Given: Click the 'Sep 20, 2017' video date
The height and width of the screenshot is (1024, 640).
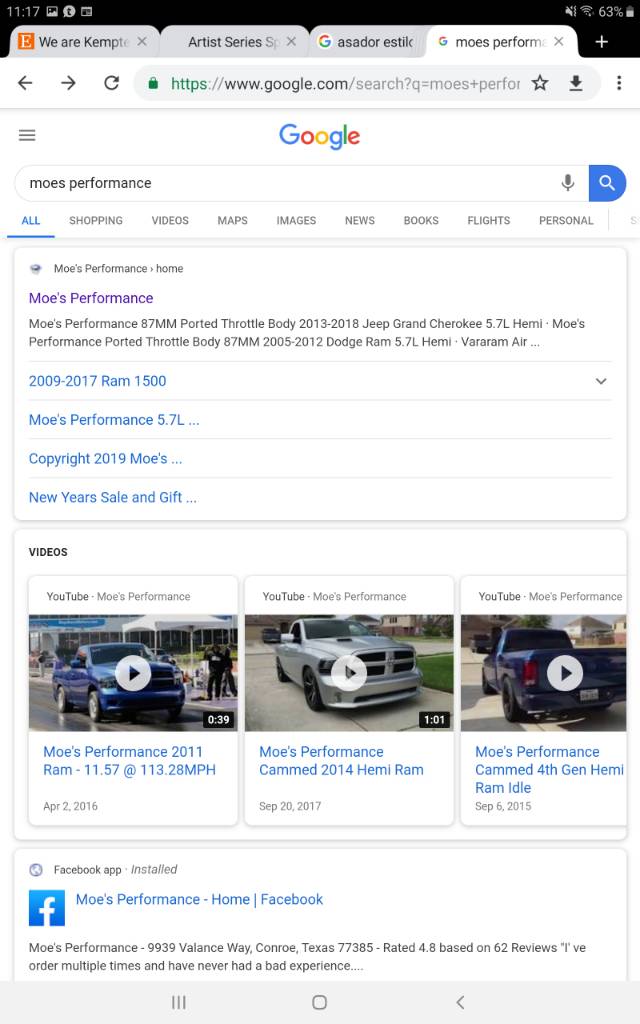Looking at the screenshot, I should [x=290, y=806].
